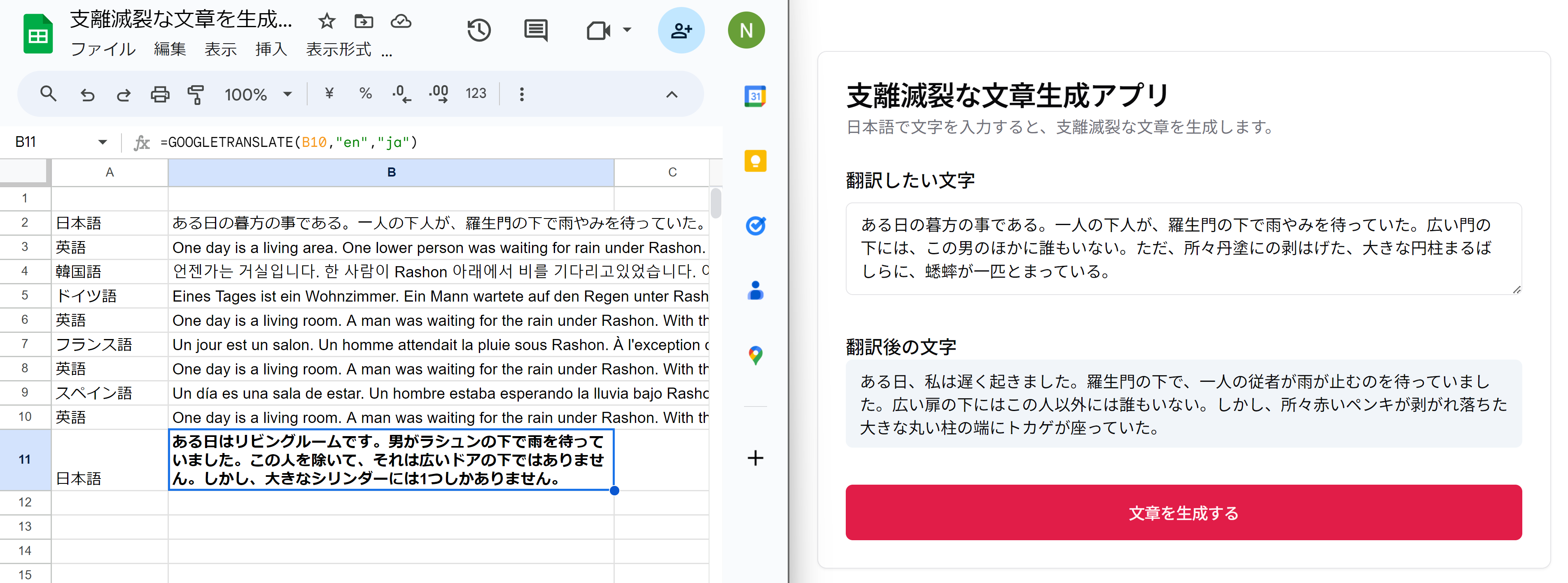This screenshot has width=1568, height=583.
Task: Open the 挿入 menu
Action: coord(271,49)
